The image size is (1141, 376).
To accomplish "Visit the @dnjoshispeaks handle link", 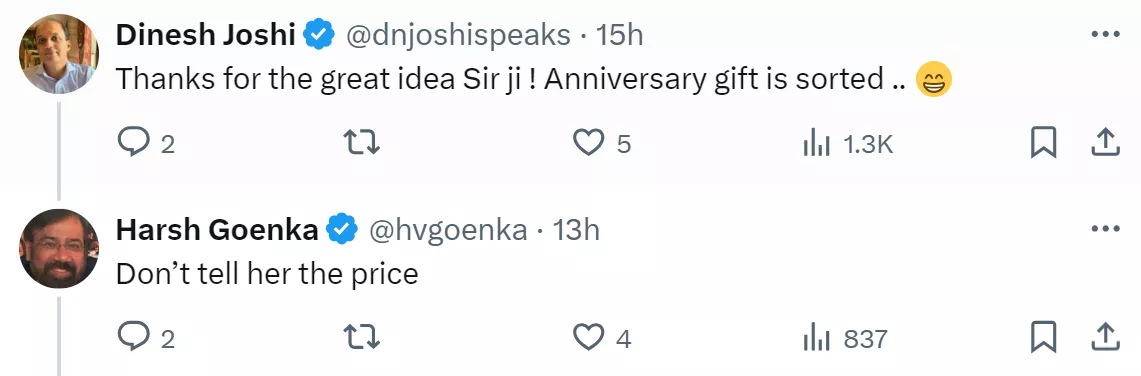I will pos(457,36).
